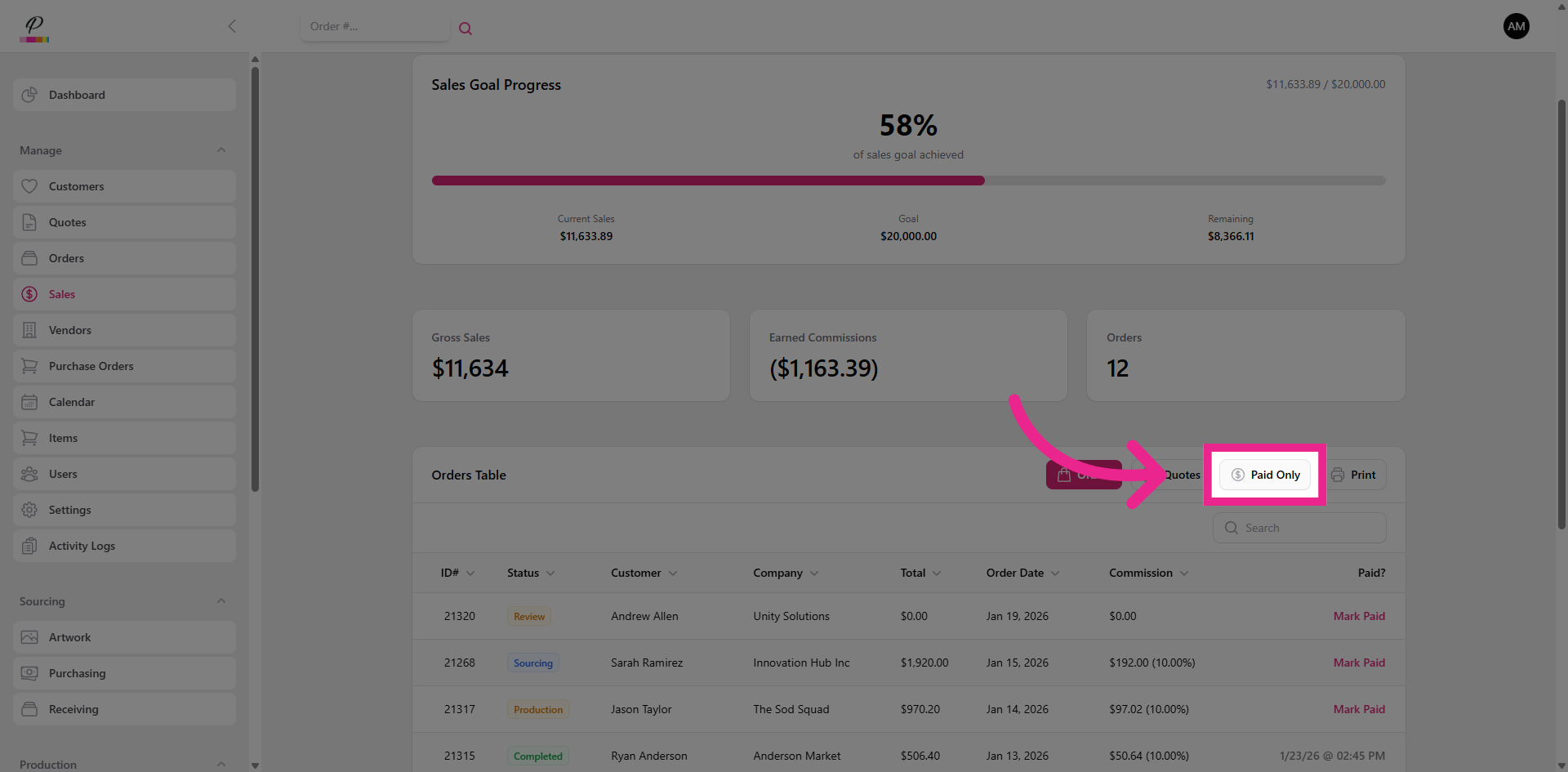
Task: Click the Dashboard pie chart icon
Action: click(29, 95)
